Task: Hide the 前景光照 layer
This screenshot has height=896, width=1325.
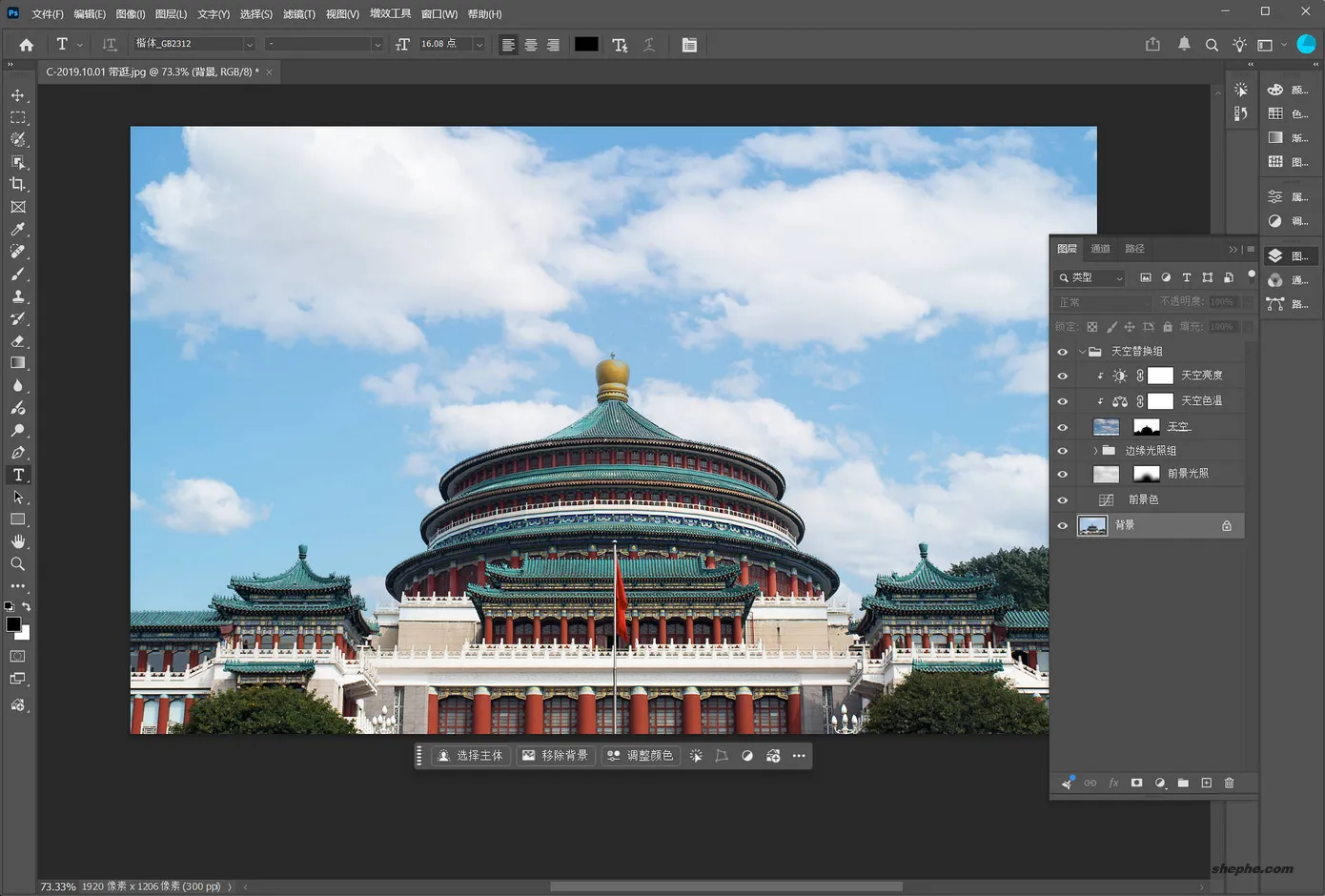Action: point(1062,474)
